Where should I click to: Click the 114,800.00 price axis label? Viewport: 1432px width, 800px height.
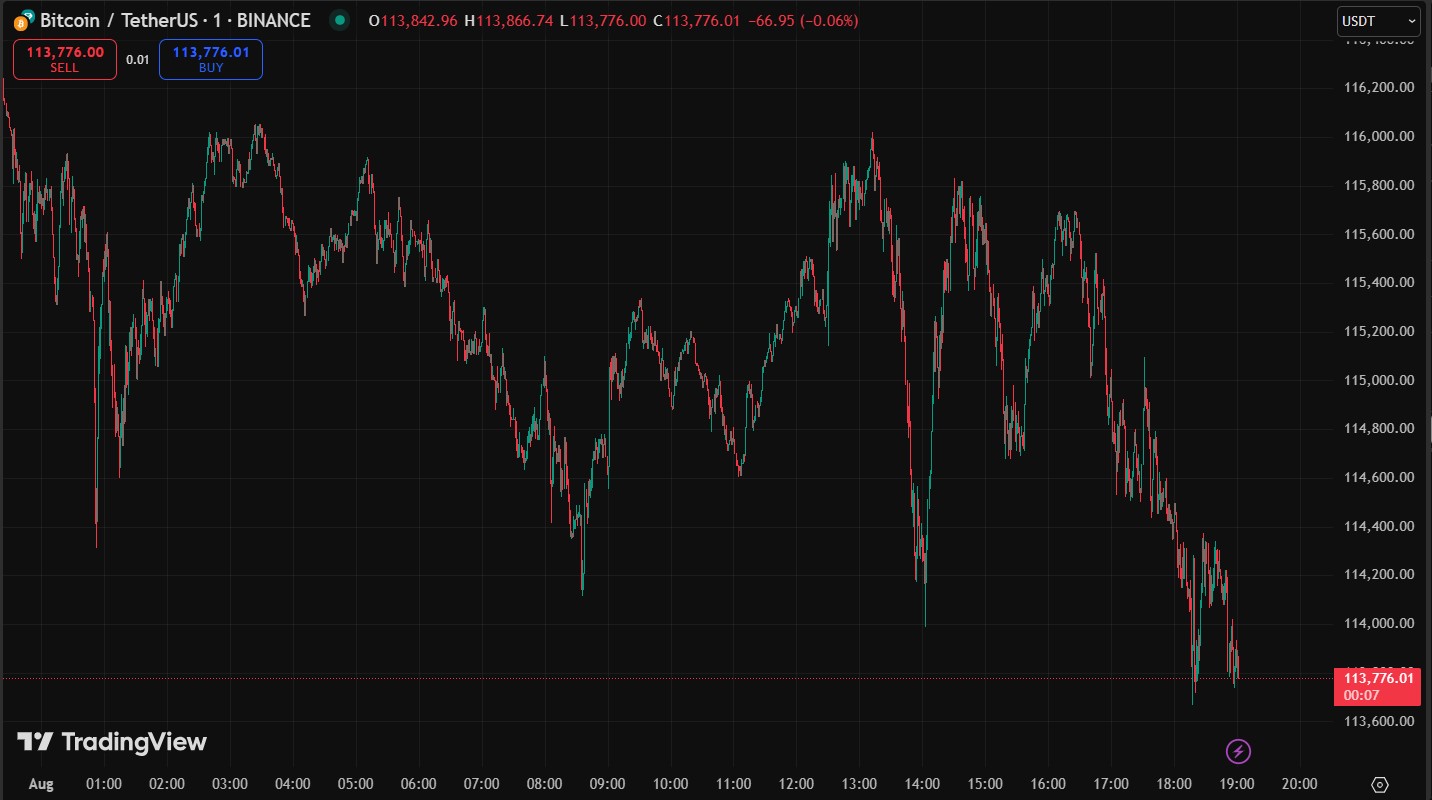[1380, 428]
